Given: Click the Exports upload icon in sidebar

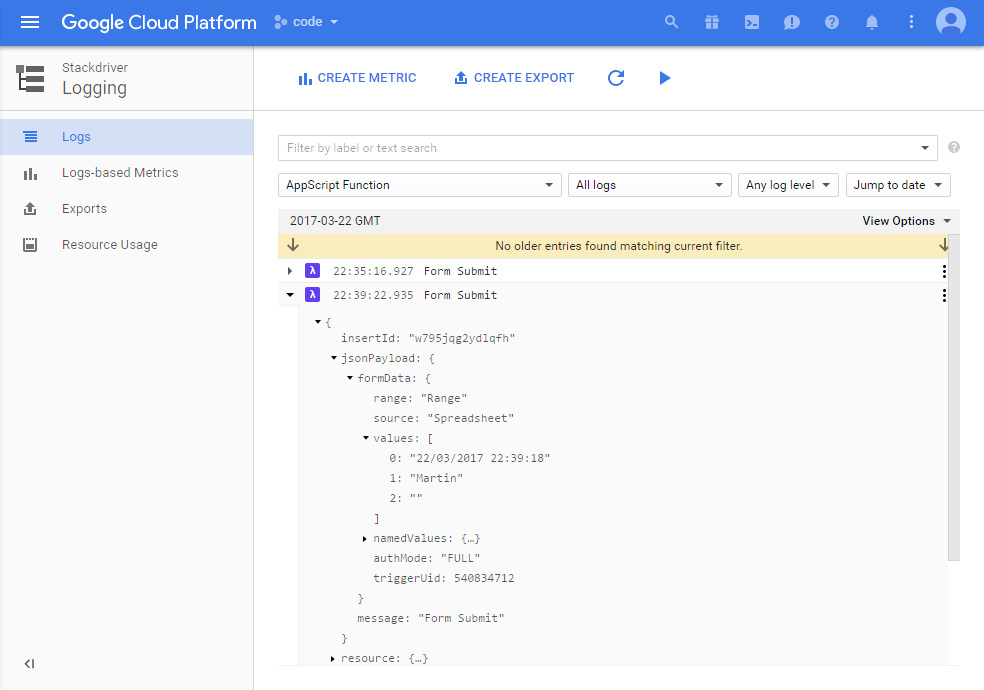Looking at the screenshot, I should click(30, 209).
